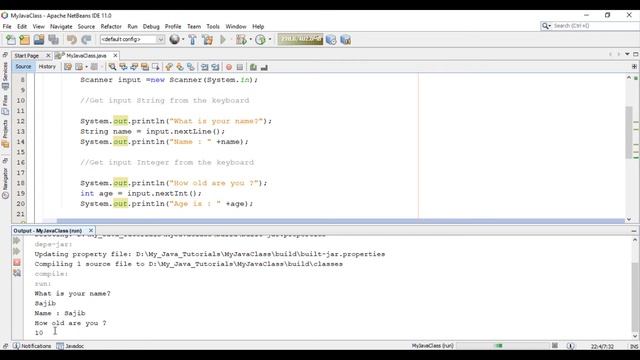Switch editor to Source view
Image resolution: width=640 pixels, height=360 pixels.
coord(23,67)
